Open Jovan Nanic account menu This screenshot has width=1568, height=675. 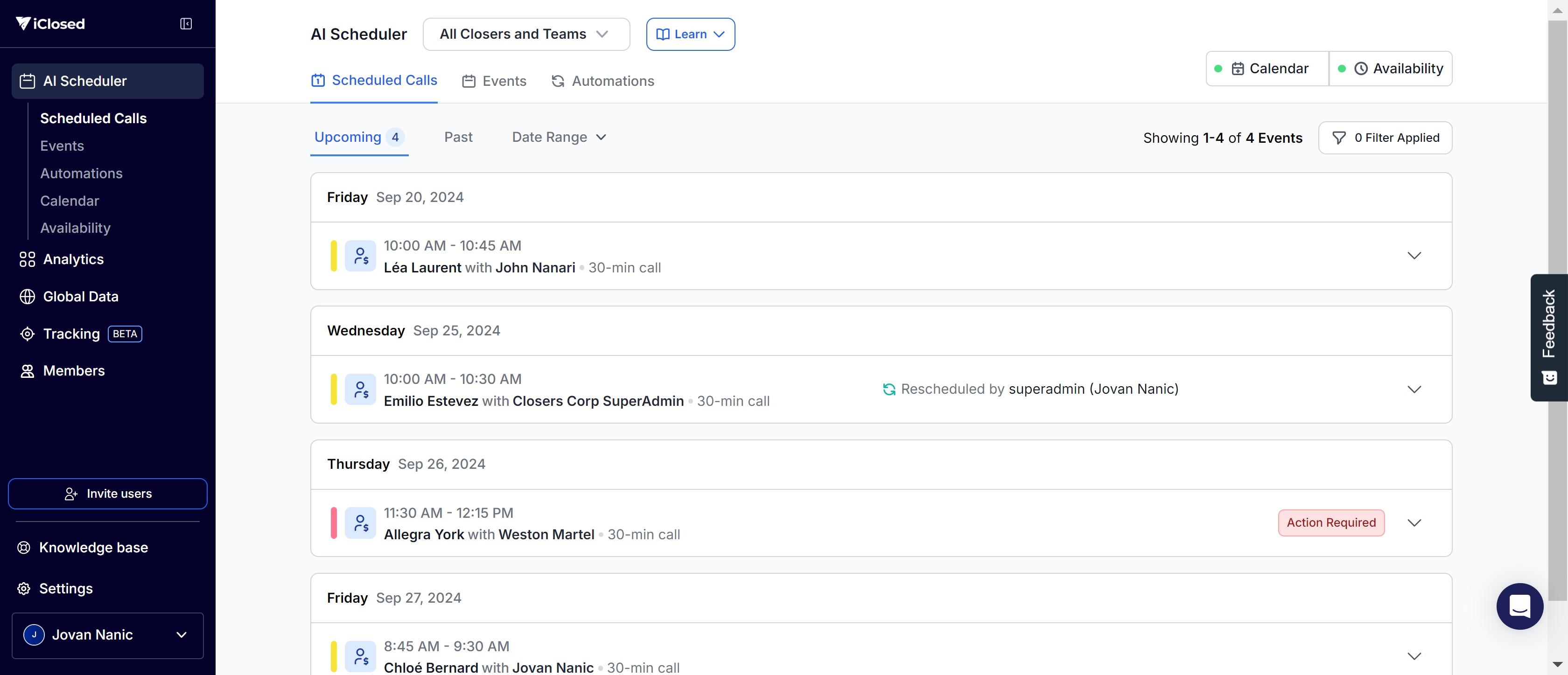pos(107,635)
